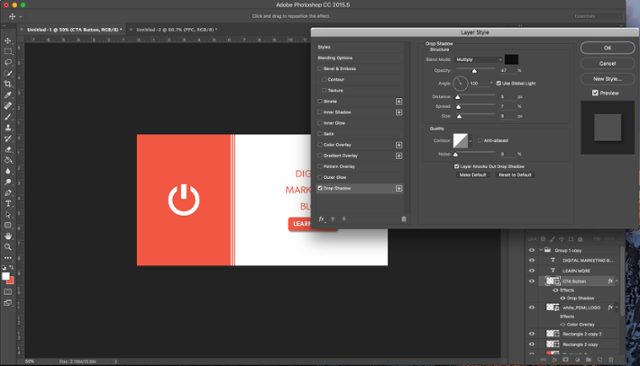Click the Opacity slider handle
The image size is (640, 366).
pyautogui.click(x=474, y=71)
